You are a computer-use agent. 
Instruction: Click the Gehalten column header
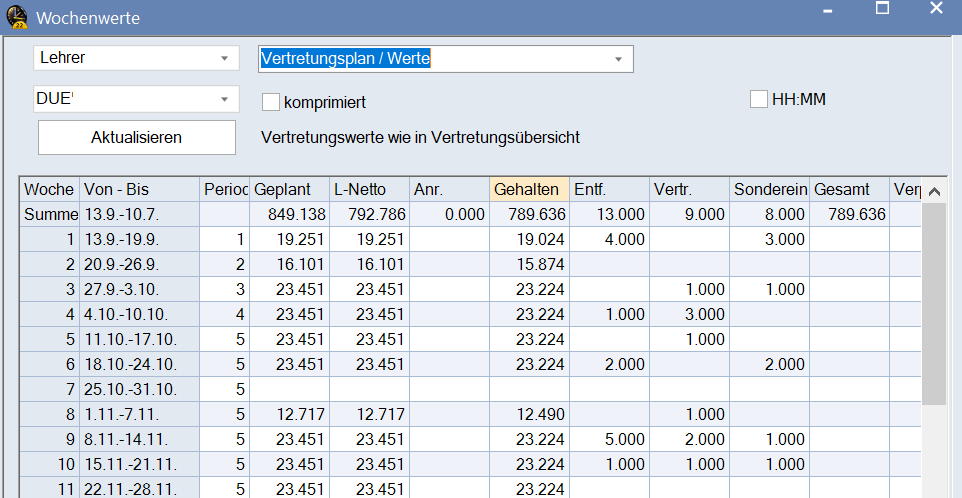(x=530, y=190)
